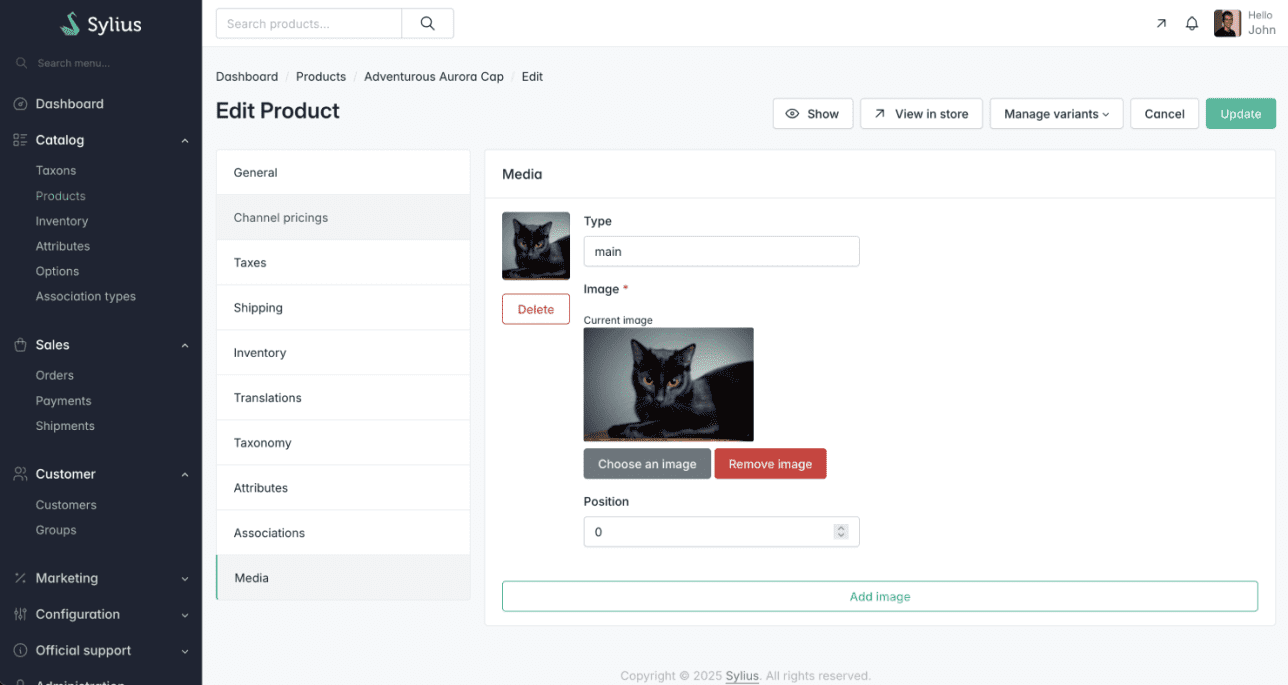Viewport: 1288px width, 685px height.
Task: Open Options in sidebar
Action: [x=57, y=271]
